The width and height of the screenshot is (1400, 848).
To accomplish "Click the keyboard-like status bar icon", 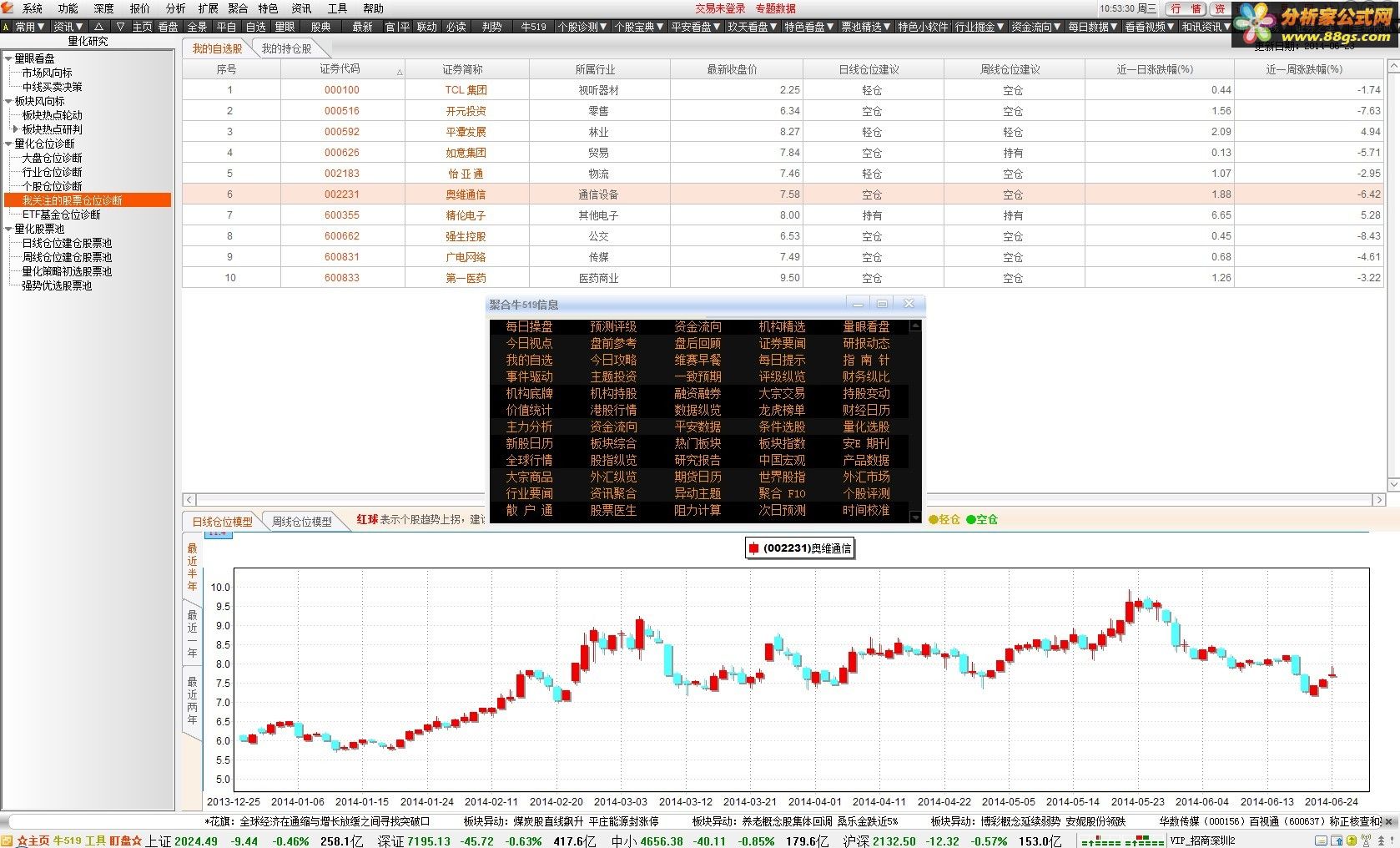I will 1321,840.
